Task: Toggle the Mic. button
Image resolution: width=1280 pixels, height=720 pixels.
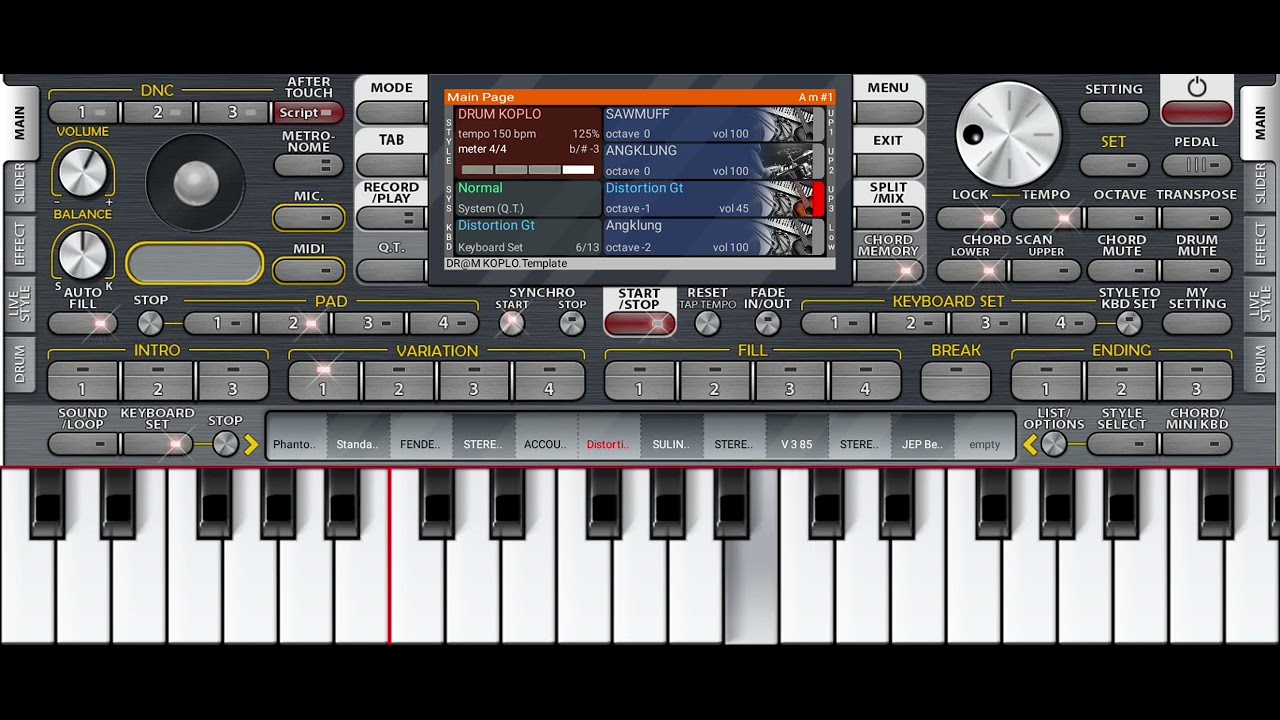Action: pos(308,218)
